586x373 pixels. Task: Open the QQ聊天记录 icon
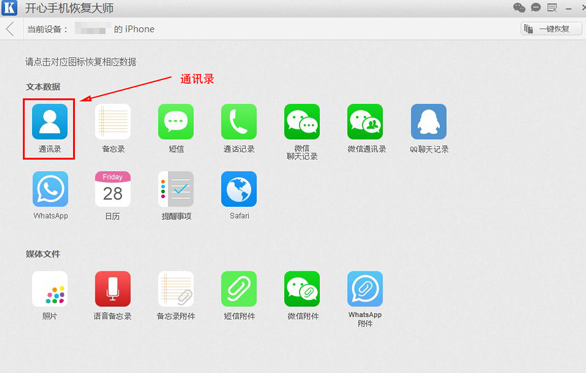click(x=429, y=122)
